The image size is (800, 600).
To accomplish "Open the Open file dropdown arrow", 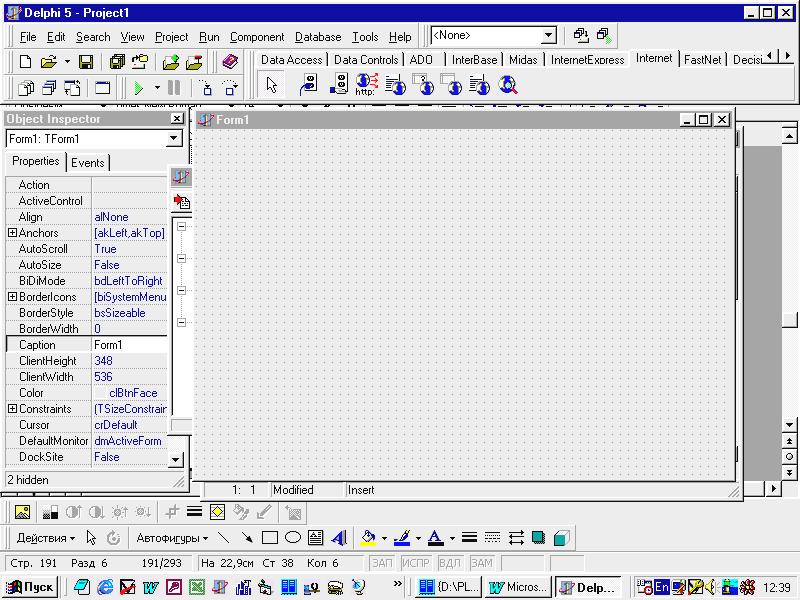I will point(67,62).
